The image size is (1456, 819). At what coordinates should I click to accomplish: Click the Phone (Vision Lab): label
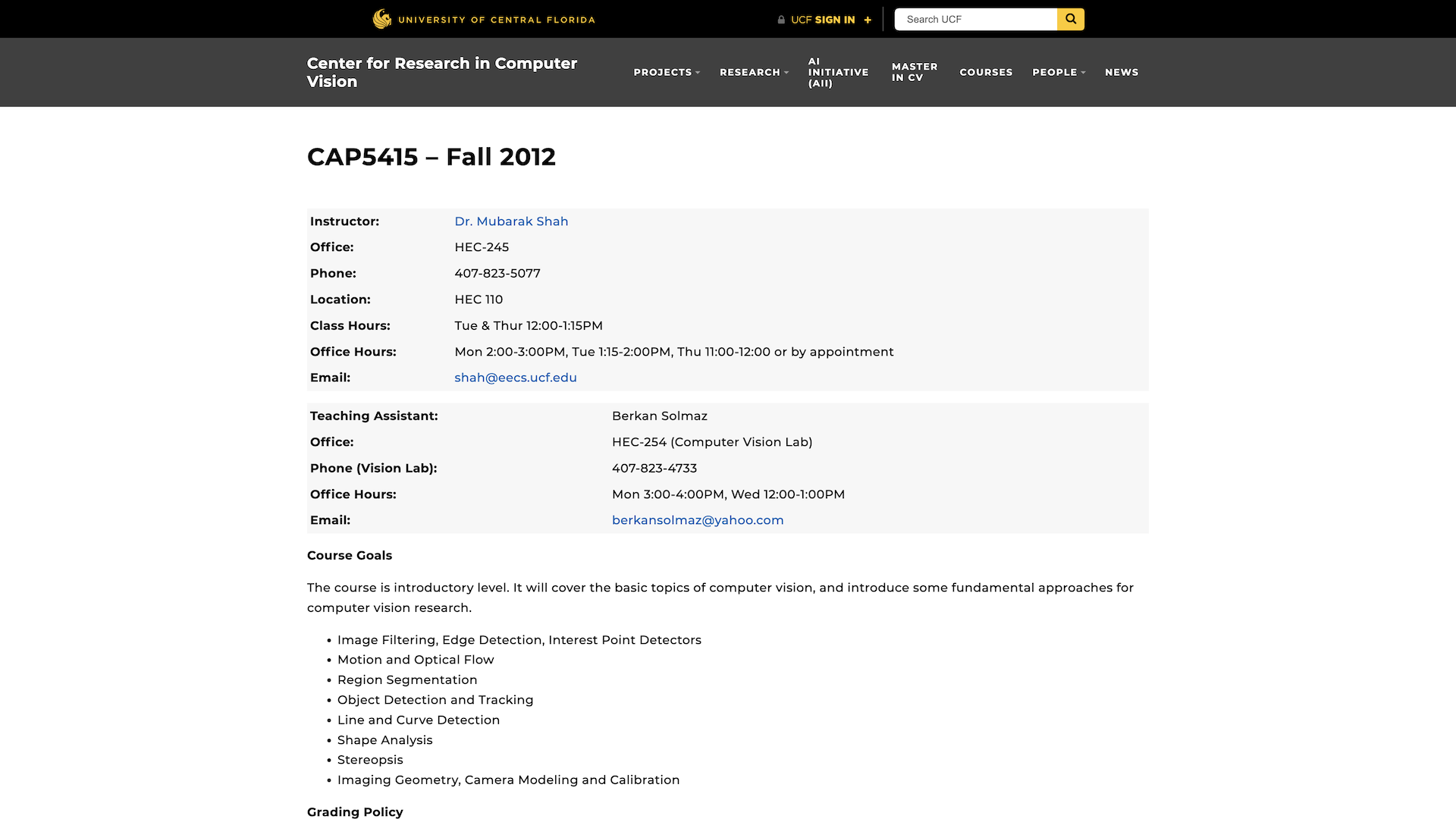pos(374,469)
